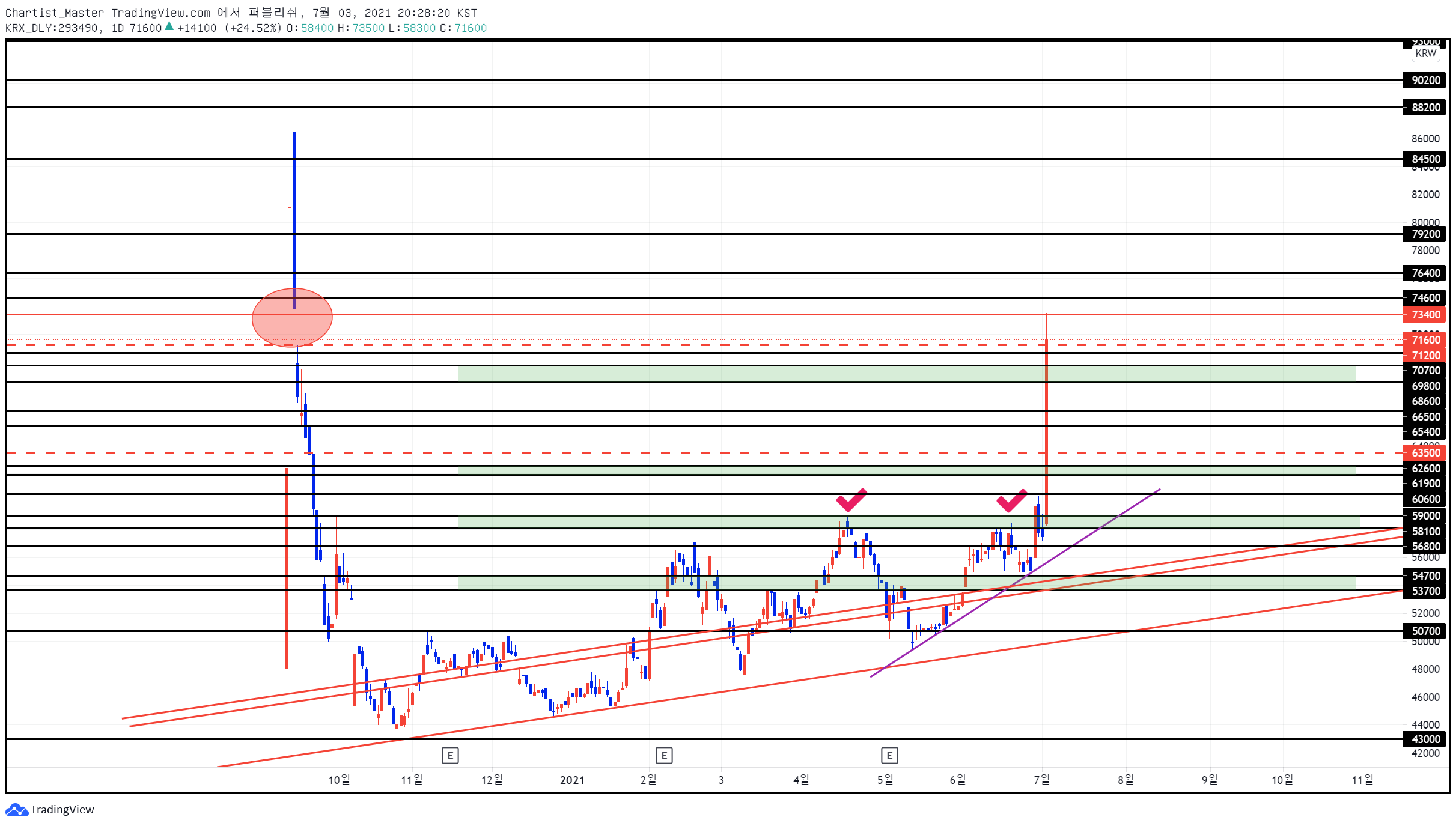
Task: Select the 63500 red price label
Action: pos(1424,452)
